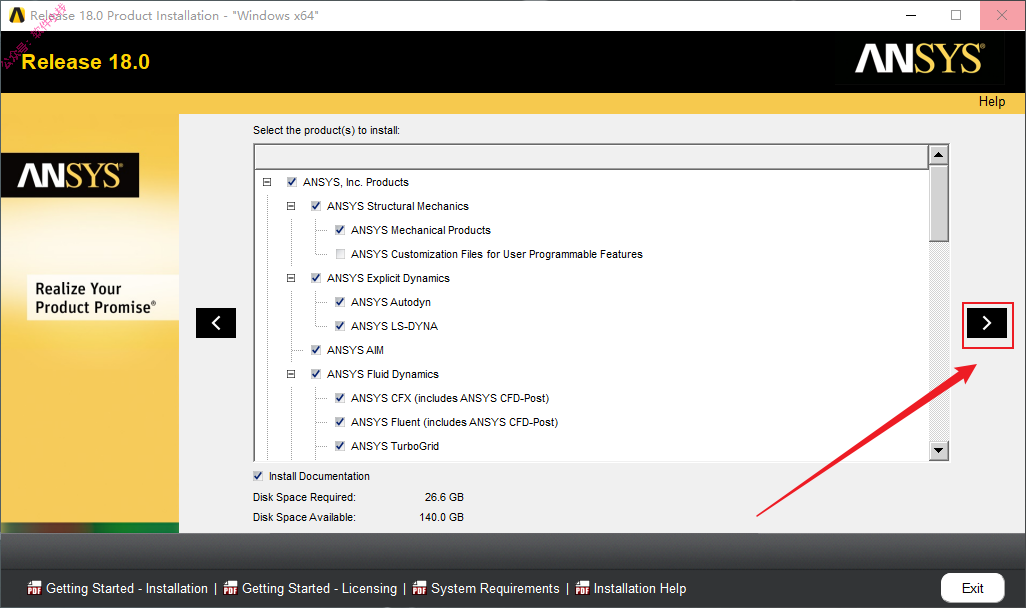Enable ANSYS Customization Files for User Programmable Features
Viewport: 1026px width, 608px height.
(340, 254)
